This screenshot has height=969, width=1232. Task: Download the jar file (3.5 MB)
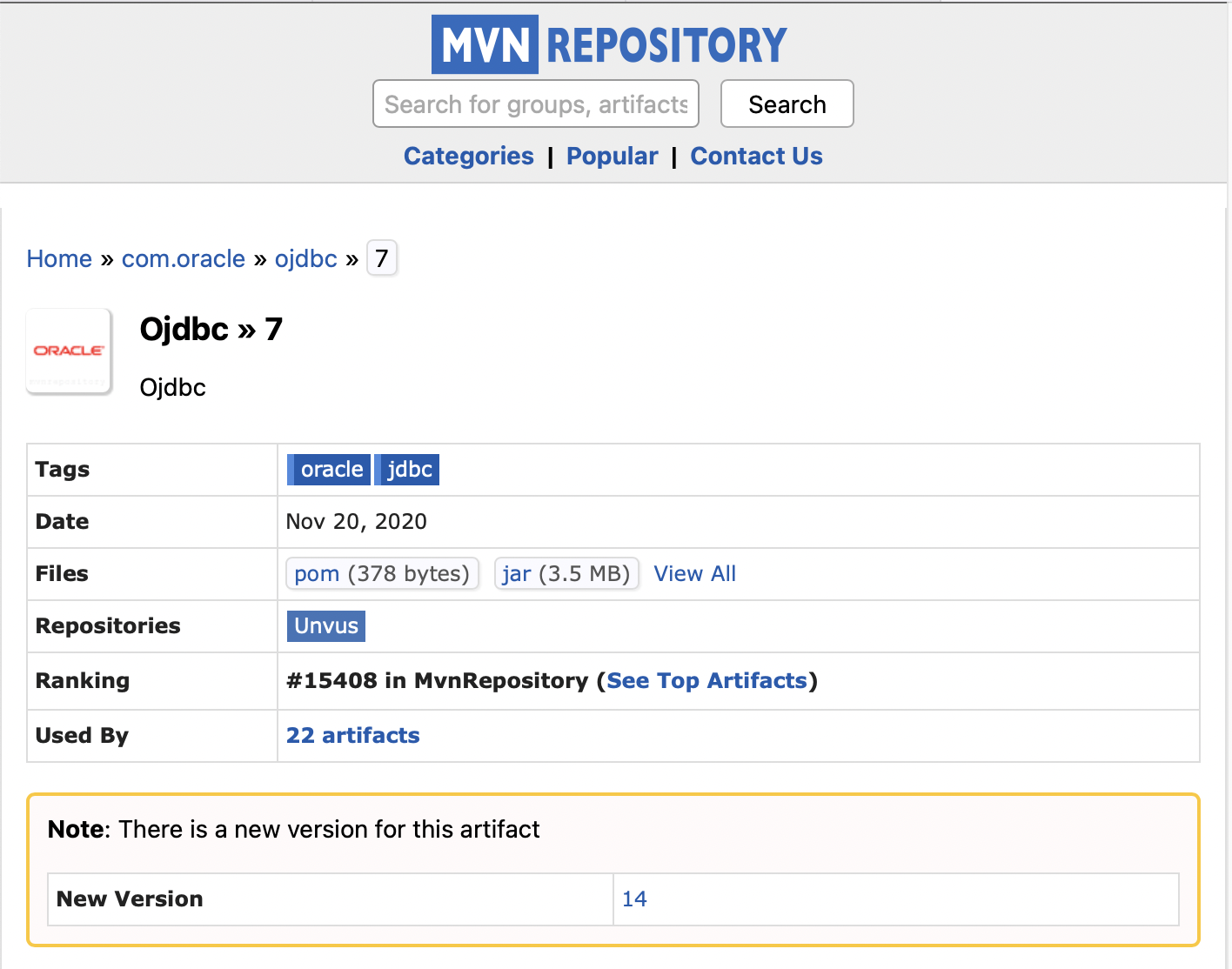[566, 573]
